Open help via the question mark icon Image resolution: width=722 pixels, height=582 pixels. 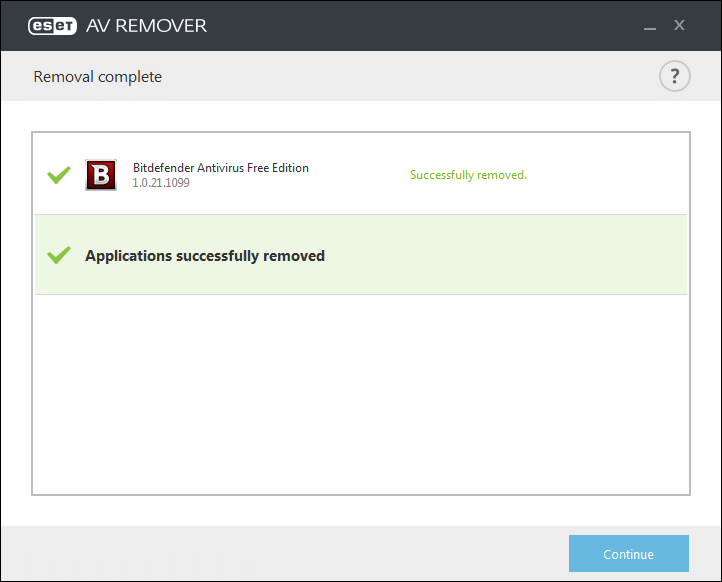click(675, 76)
